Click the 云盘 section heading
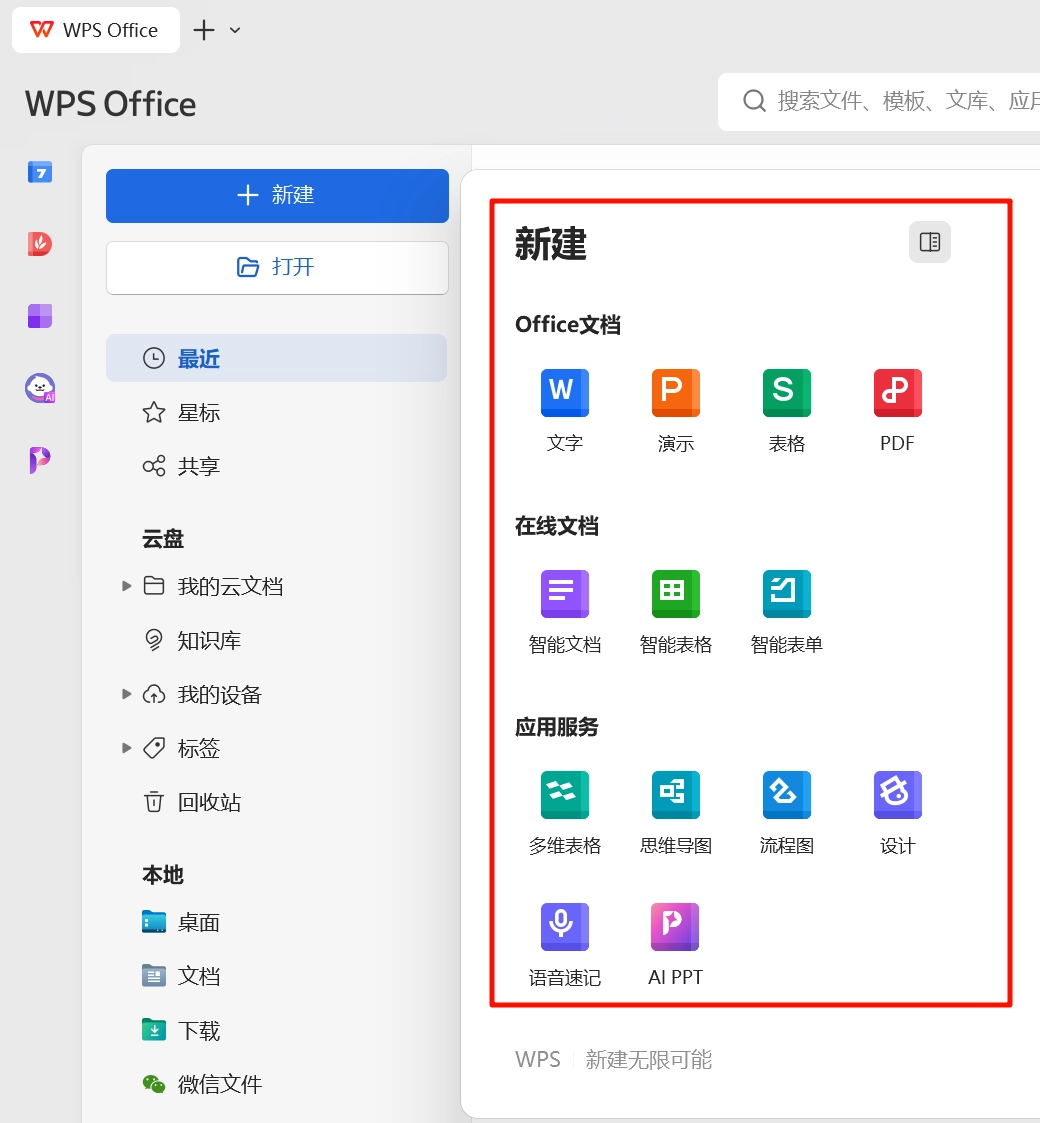The height and width of the screenshot is (1123, 1040). click(163, 539)
